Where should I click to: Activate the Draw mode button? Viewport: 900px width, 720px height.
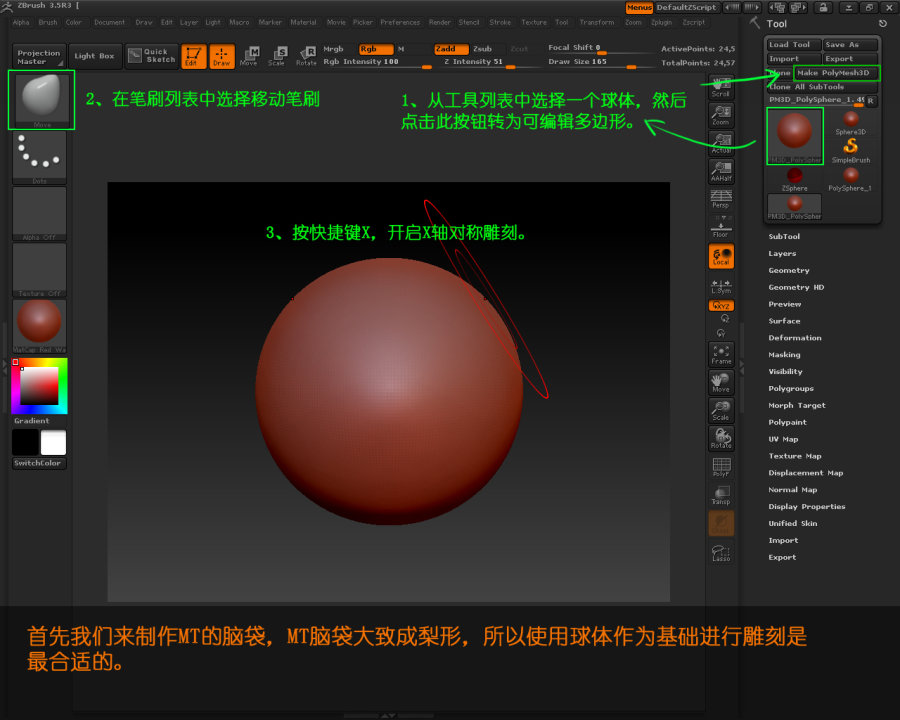pyautogui.click(x=222, y=56)
